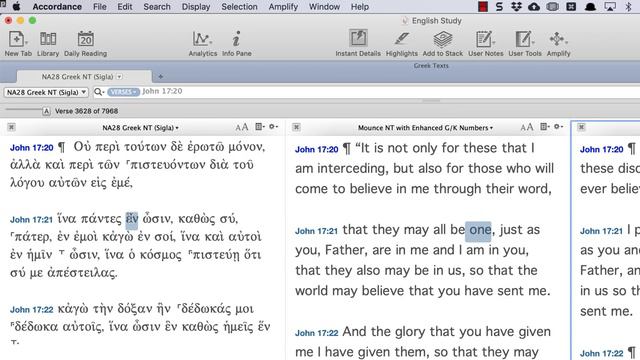Viewport: 640px width, 360px height.
Task: Open the Highlights pen tool
Action: pyautogui.click(x=402, y=43)
